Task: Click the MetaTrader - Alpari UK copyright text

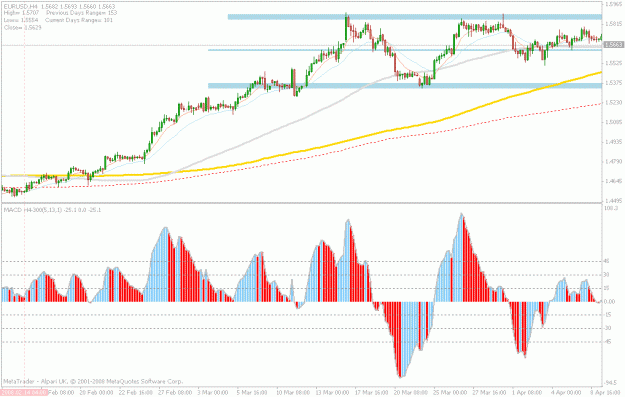Action: [93, 381]
